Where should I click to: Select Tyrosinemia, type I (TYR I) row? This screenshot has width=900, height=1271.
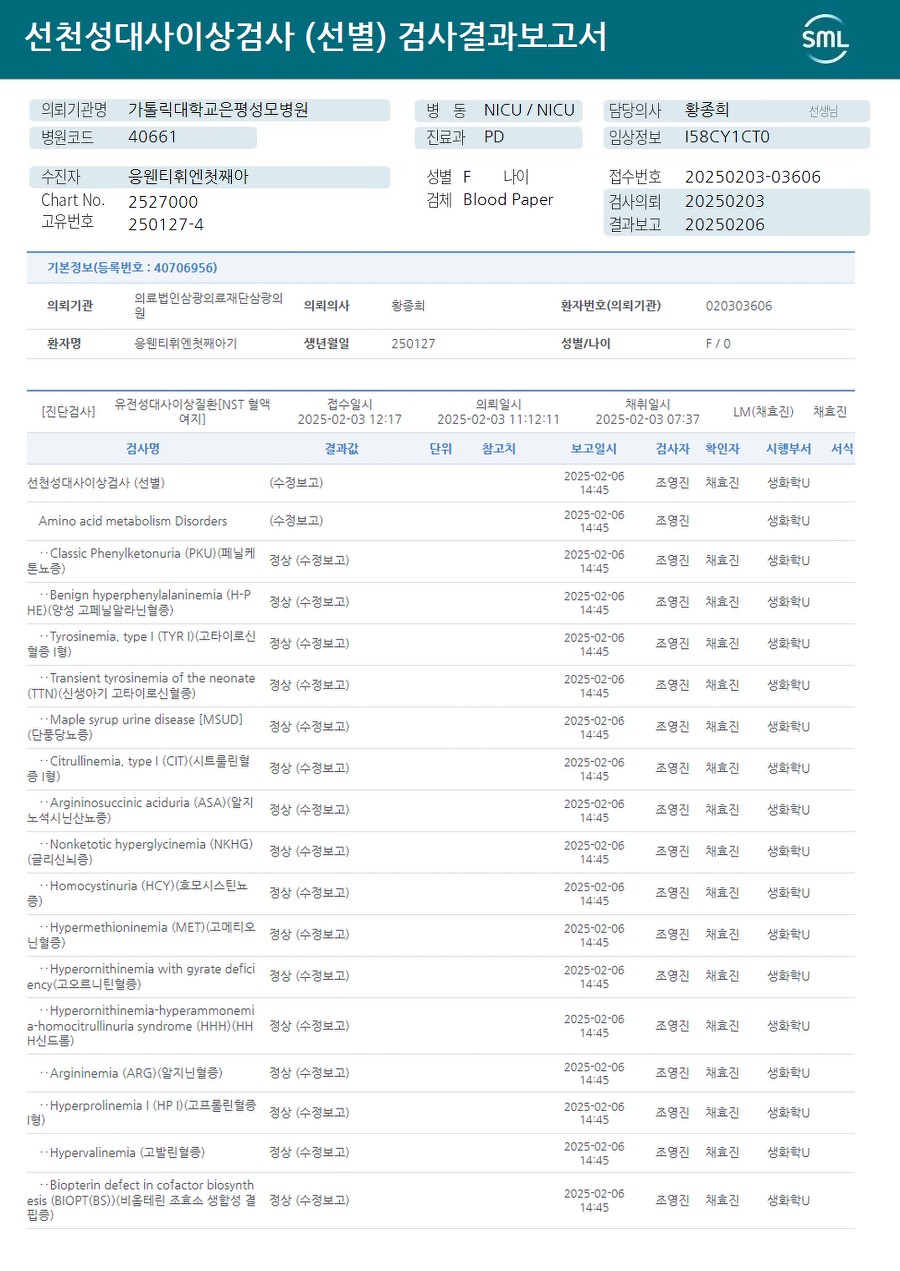pyautogui.click(x=441, y=644)
